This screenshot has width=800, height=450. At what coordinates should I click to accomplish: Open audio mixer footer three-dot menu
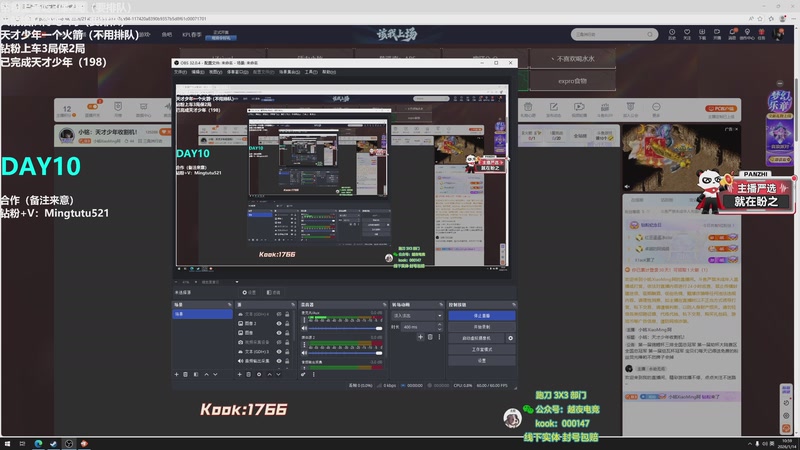point(313,374)
